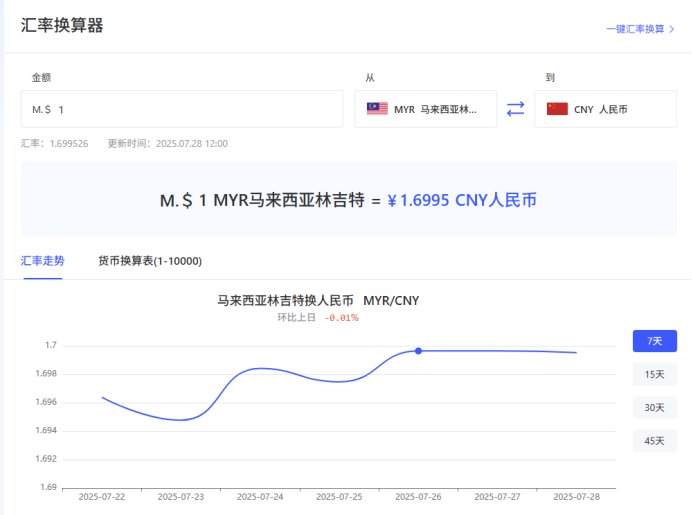Click the 1.69 y-axis label
The height and width of the screenshot is (515, 692).
click(49, 487)
